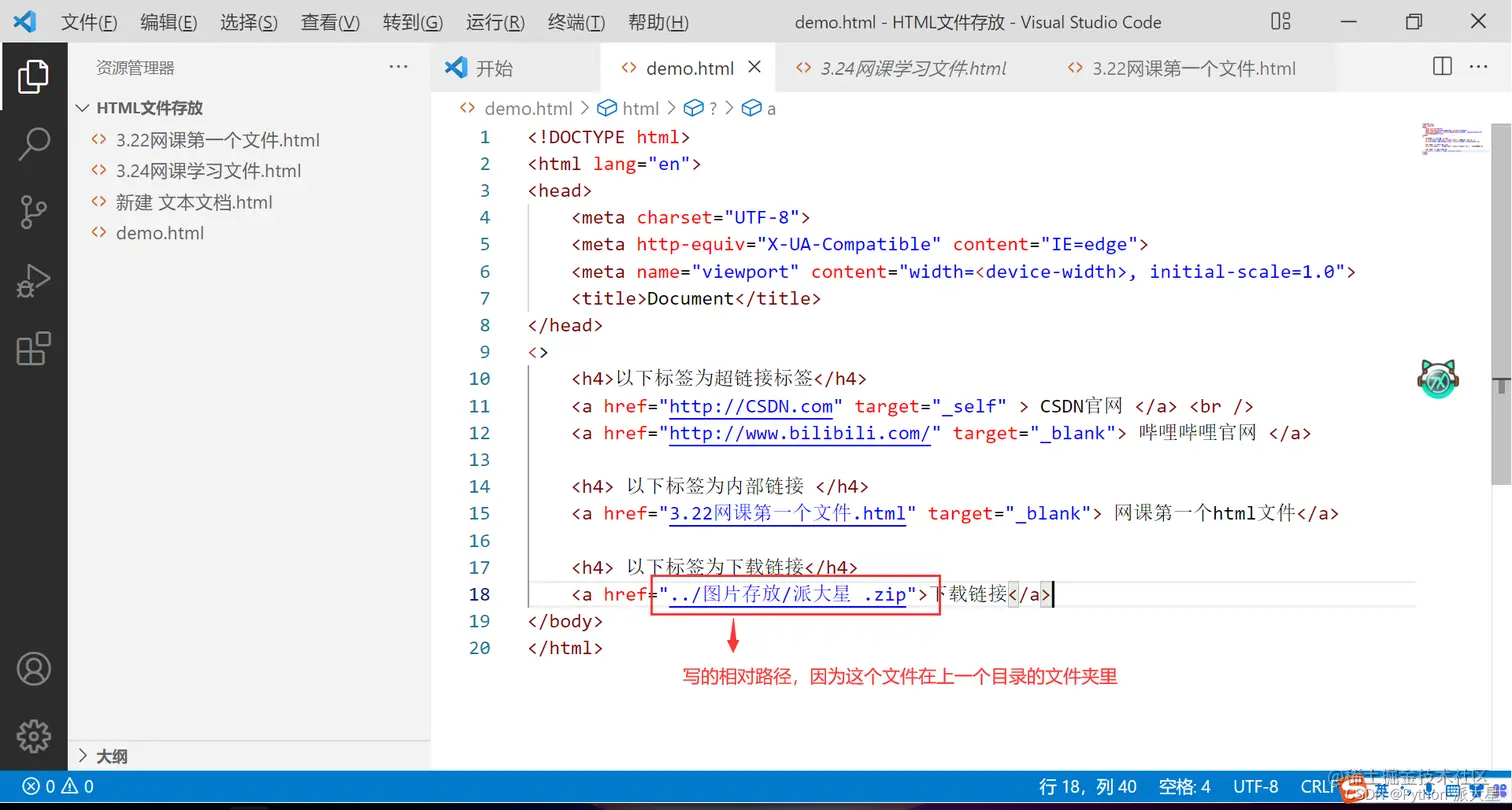
Task: Click 行 18, 列 40 cursor position status
Action: click(1088, 786)
